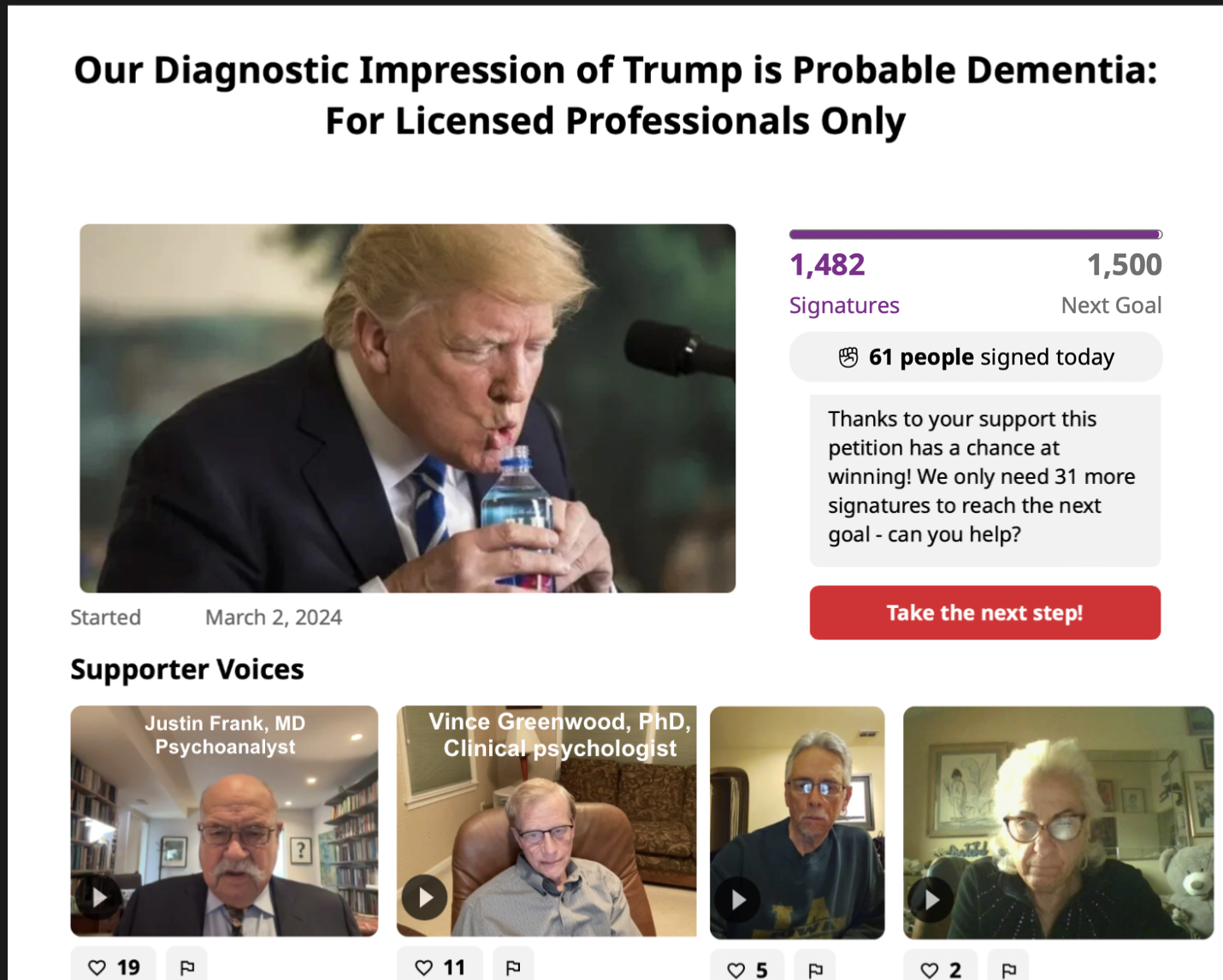1223x980 pixels.
Task: Play Justin Frank's supporter video
Action: [x=99, y=897]
